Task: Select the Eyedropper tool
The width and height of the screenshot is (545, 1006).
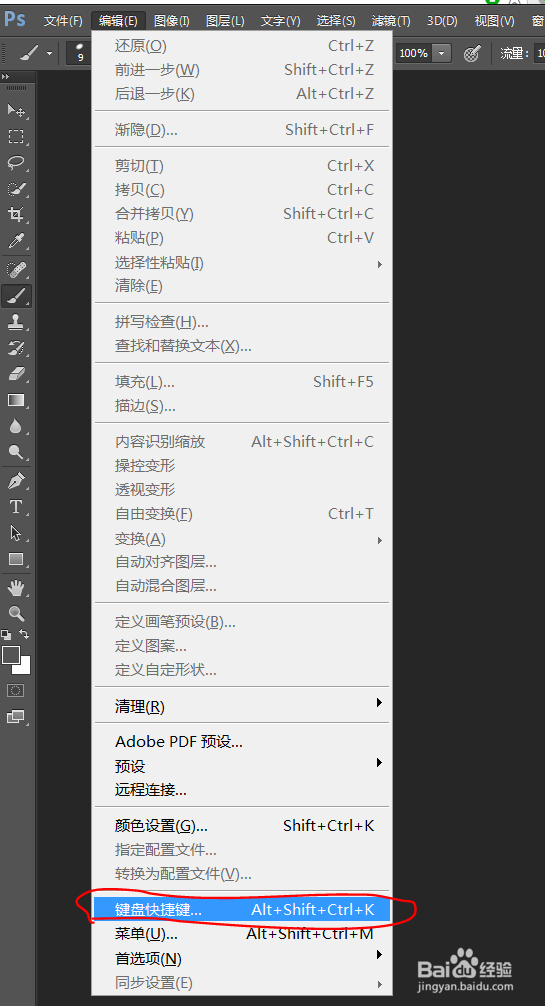Action: click(16, 241)
